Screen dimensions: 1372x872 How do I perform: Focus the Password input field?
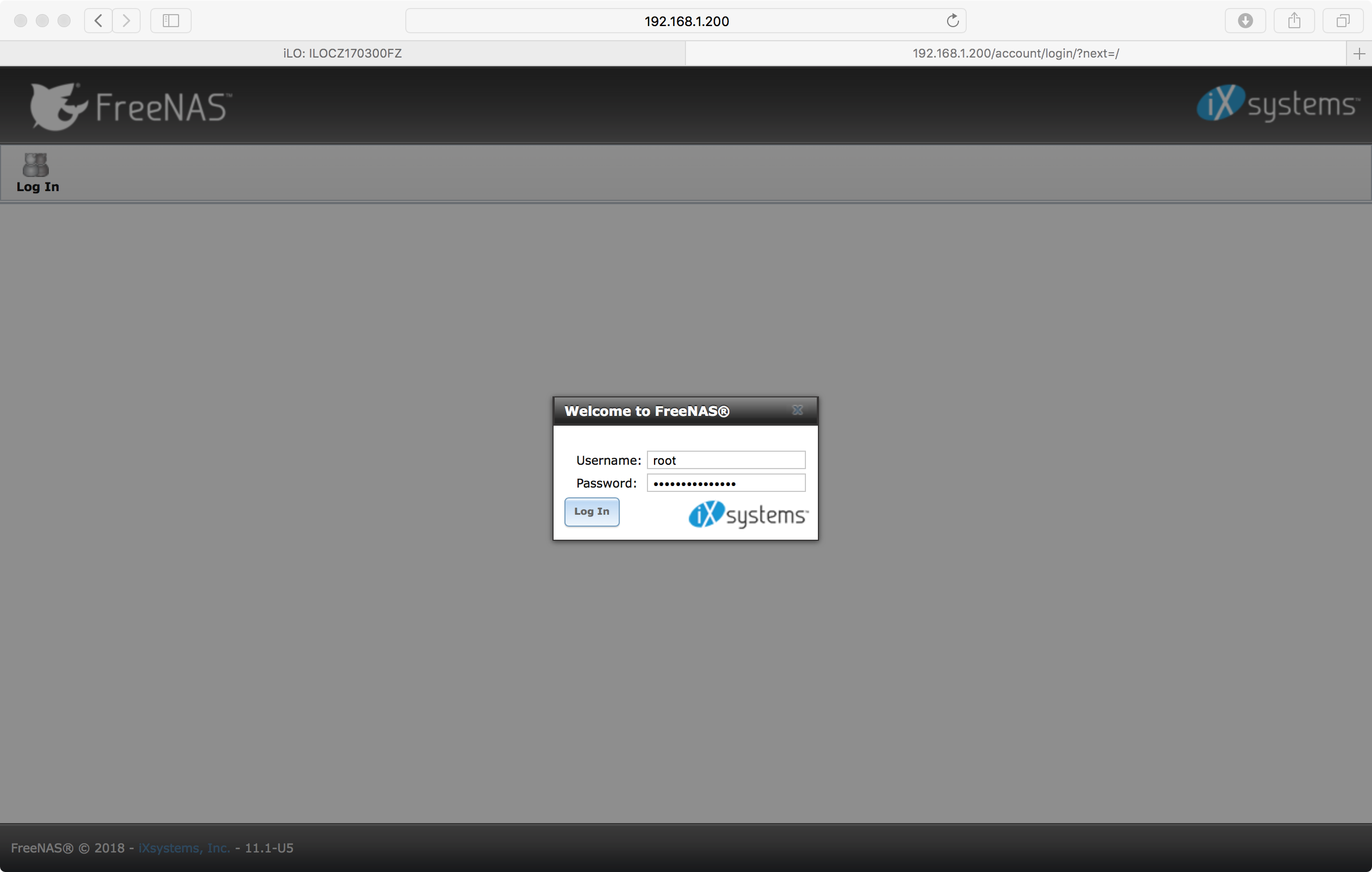point(726,483)
